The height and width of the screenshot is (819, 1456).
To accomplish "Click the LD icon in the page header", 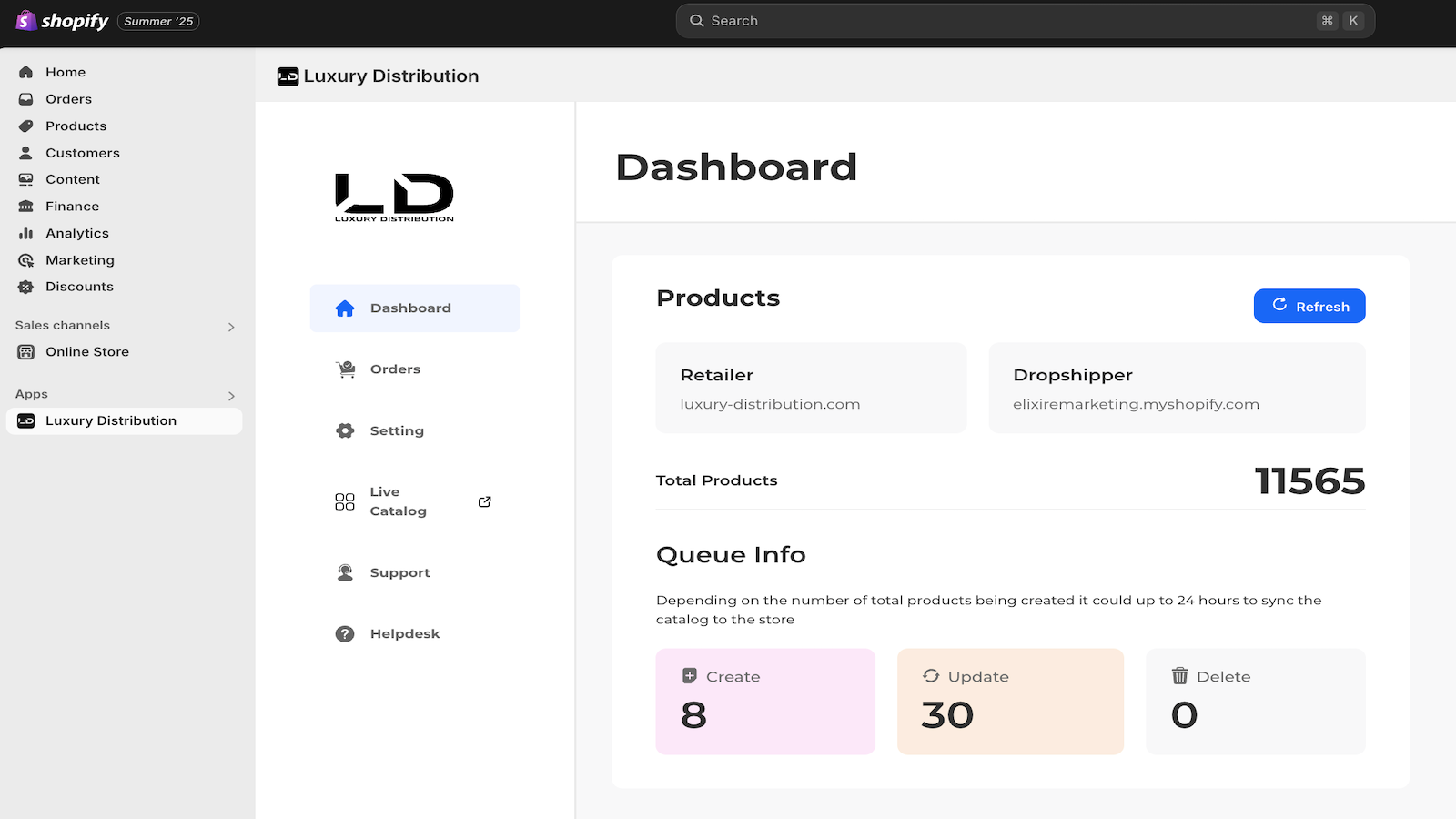I will click(288, 76).
